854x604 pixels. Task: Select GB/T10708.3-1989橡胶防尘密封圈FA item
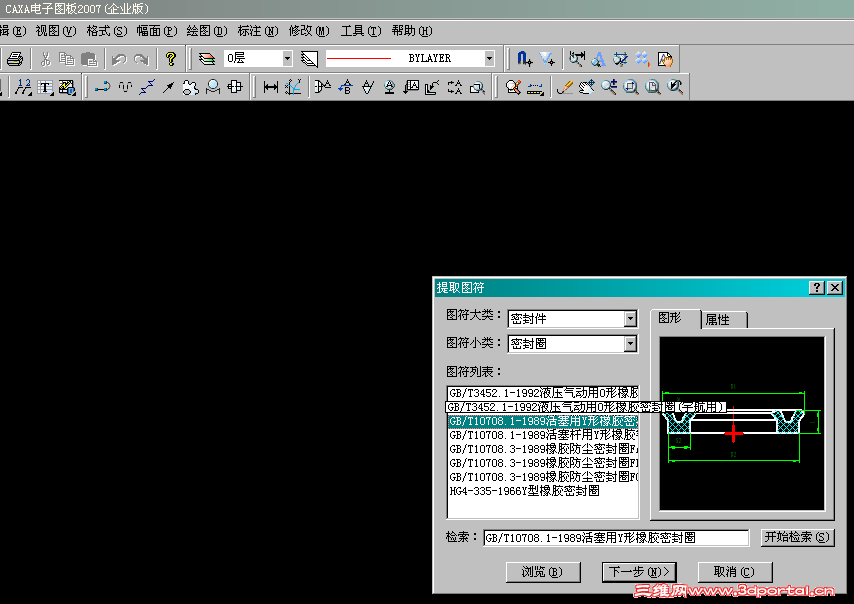[543, 449]
